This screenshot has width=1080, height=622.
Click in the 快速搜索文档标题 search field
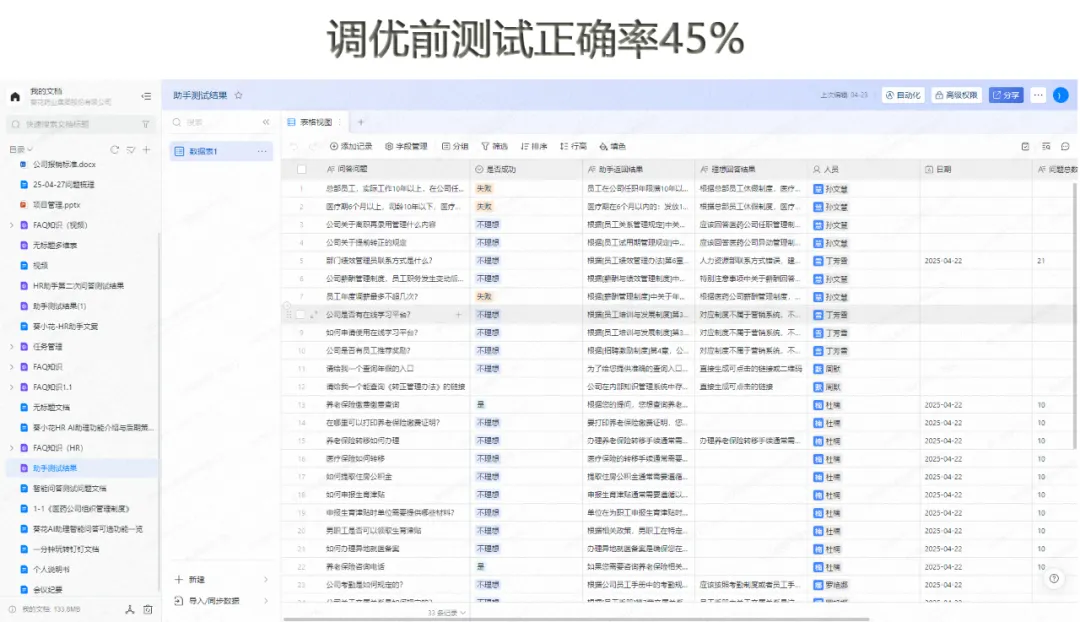click(79, 124)
